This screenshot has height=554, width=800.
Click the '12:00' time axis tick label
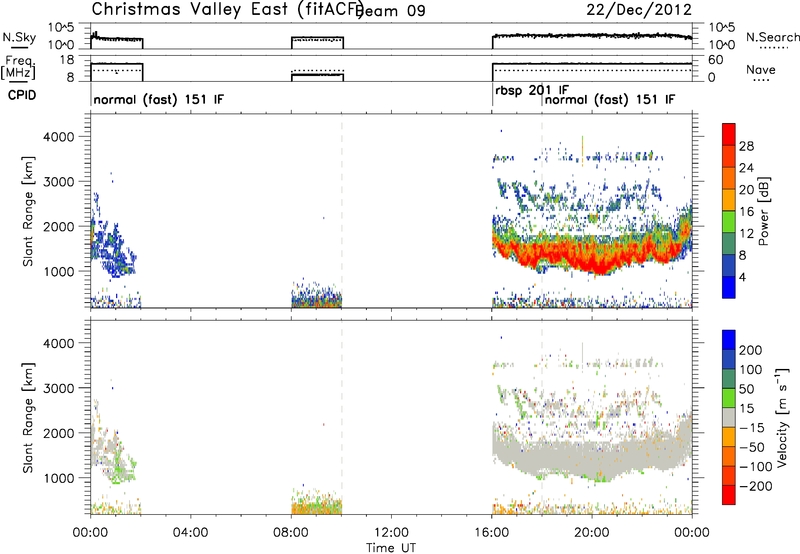[391, 533]
